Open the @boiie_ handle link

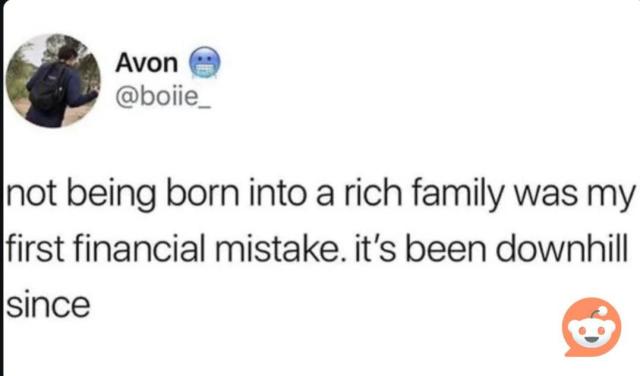coord(163,97)
